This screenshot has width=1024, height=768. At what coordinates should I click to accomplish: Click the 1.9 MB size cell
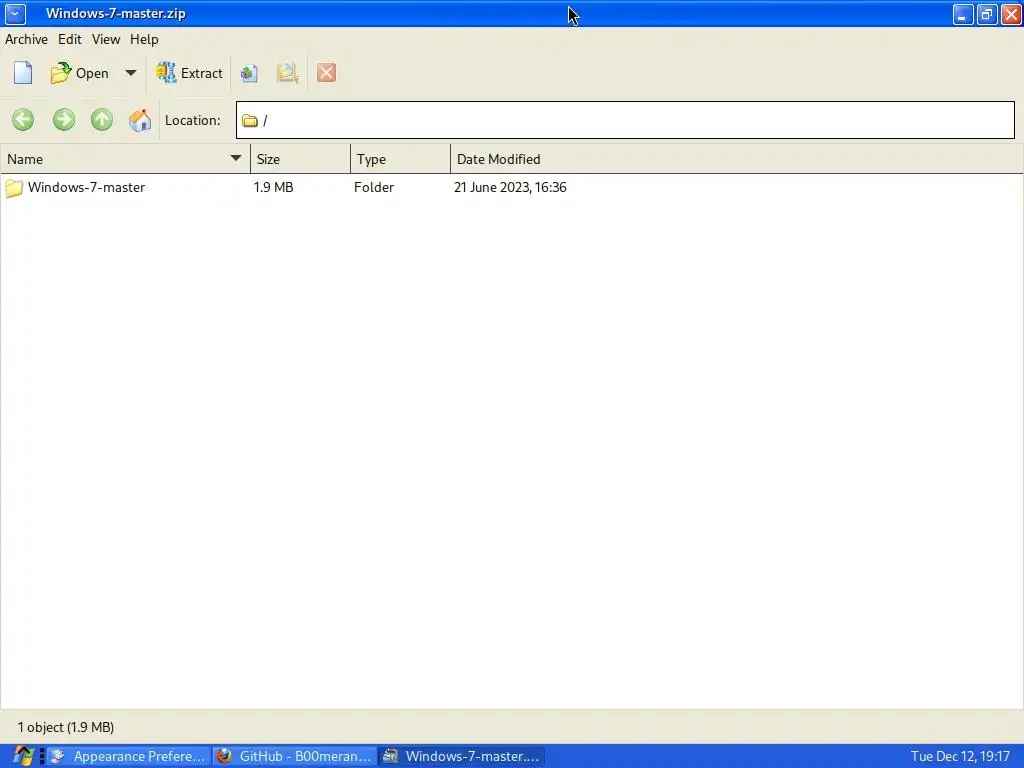coord(273,187)
